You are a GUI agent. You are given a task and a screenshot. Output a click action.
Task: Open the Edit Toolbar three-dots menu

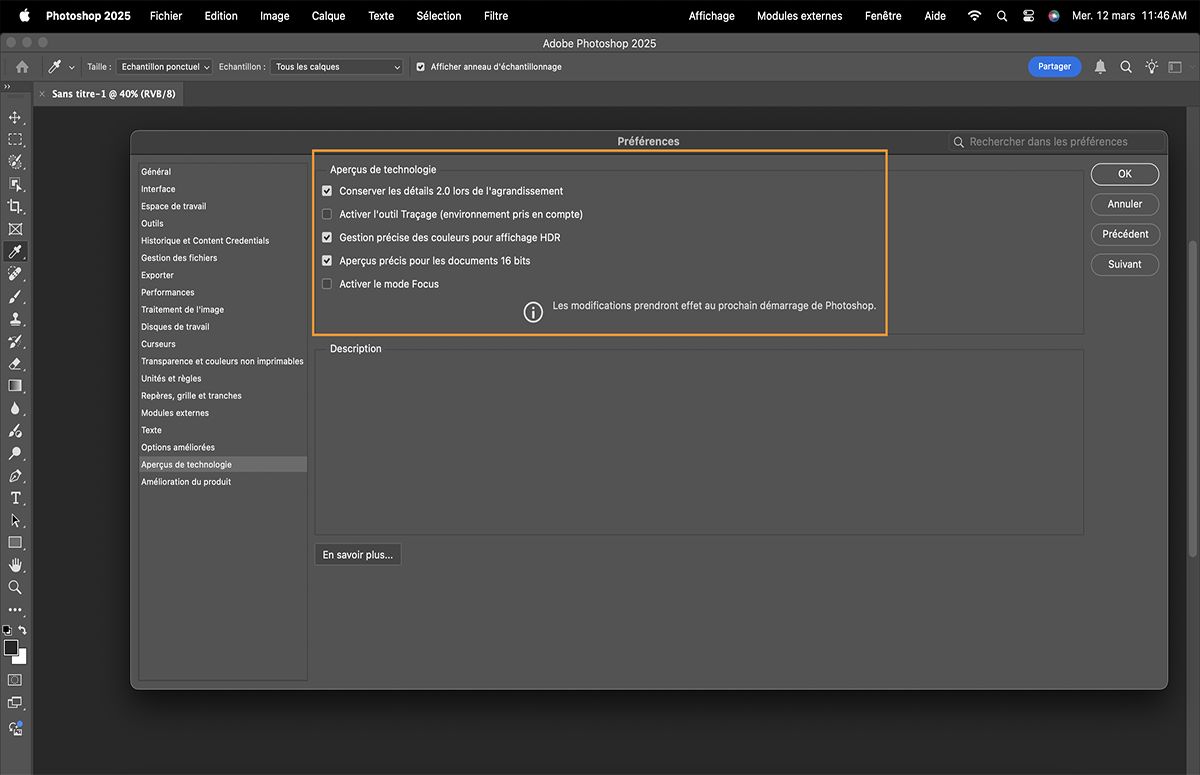click(x=15, y=609)
